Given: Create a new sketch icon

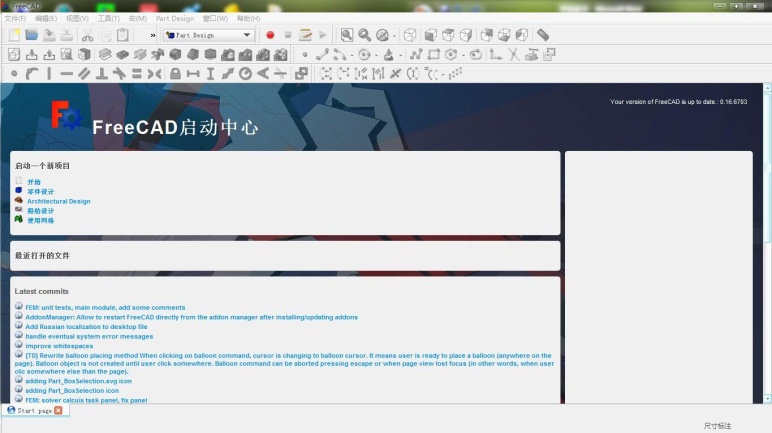Looking at the screenshot, I should [x=14, y=54].
